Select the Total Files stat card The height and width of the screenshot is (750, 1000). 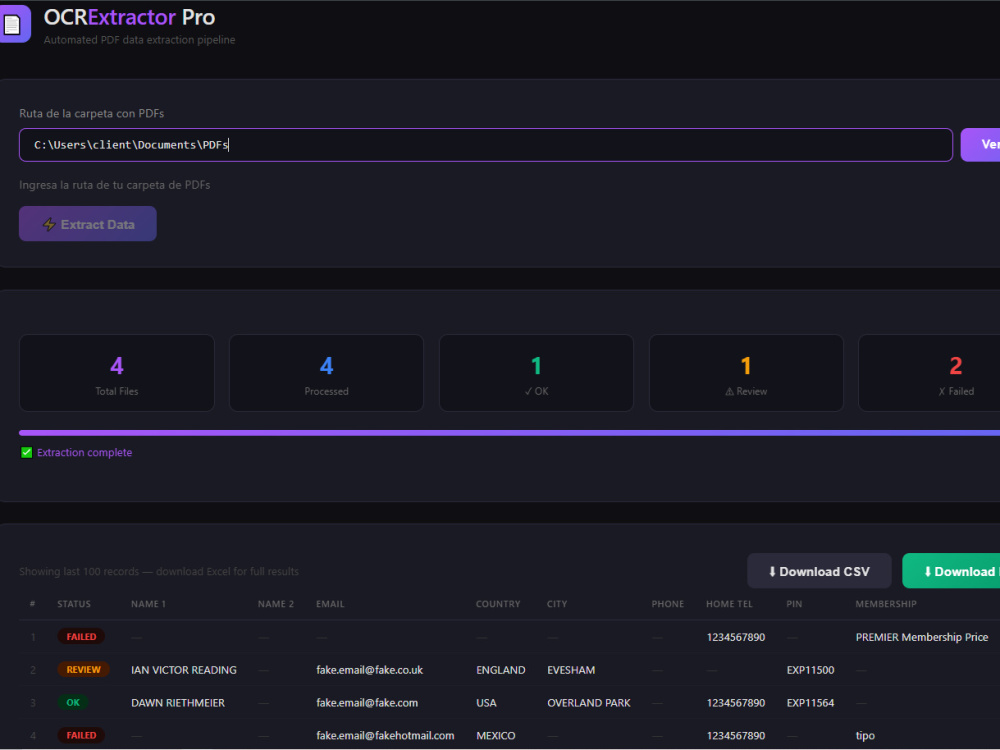[x=117, y=373]
